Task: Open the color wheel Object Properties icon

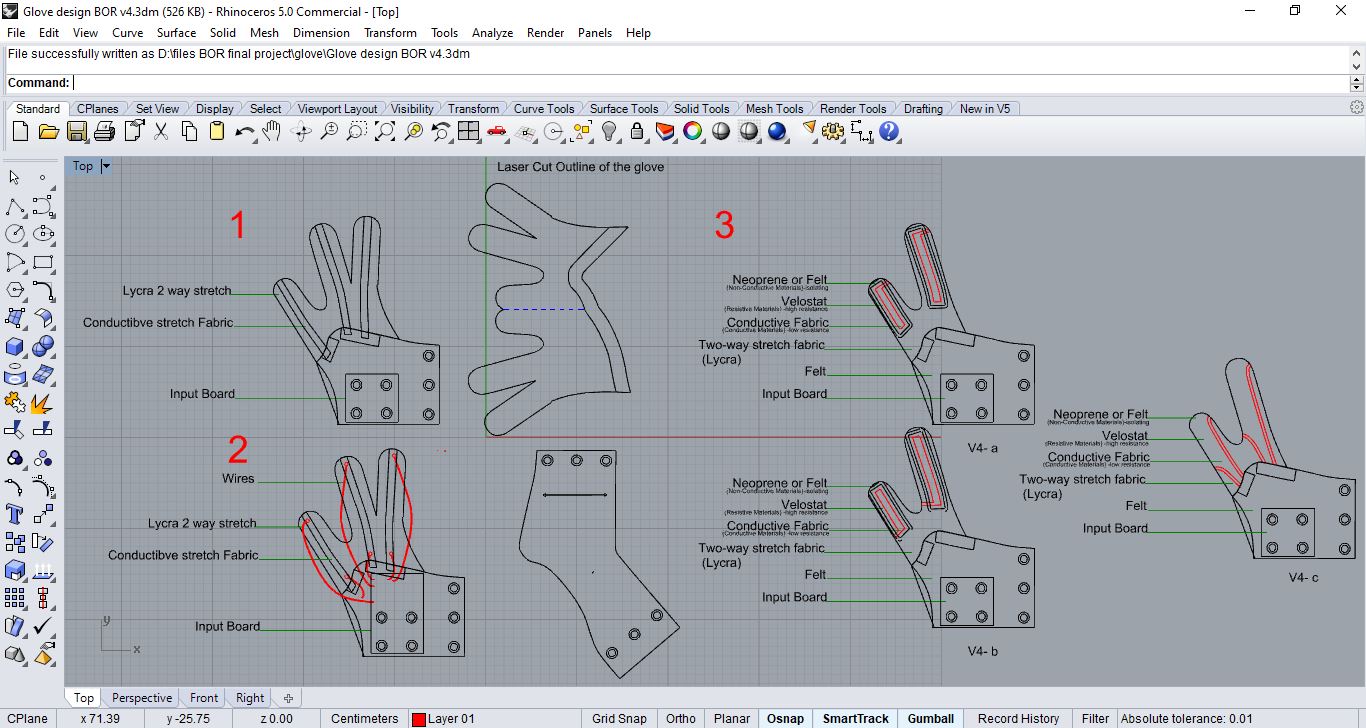Action: click(693, 131)
